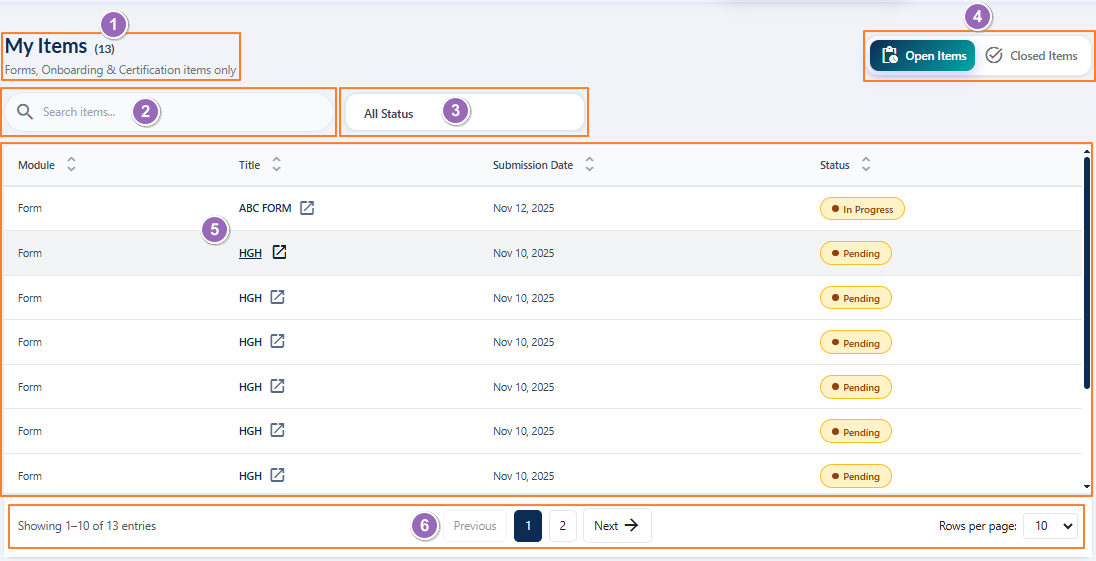Sort the table by Title arrows
This screenshot has height=561, width=1096.
[x=277, y=165]
